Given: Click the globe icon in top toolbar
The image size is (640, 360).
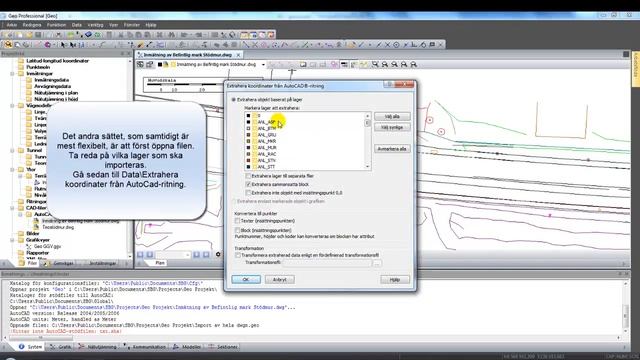Looking at the screenshot, I should tap(233, 35).
